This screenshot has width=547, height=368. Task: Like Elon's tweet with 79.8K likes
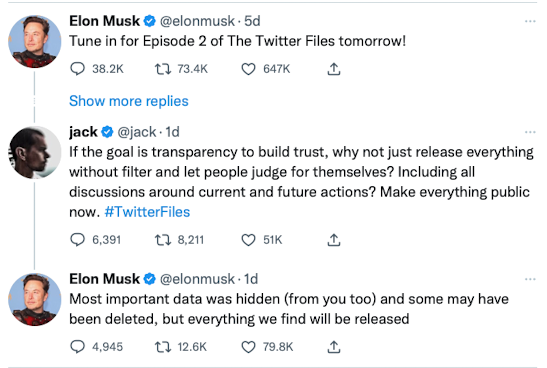pos(248,347)
